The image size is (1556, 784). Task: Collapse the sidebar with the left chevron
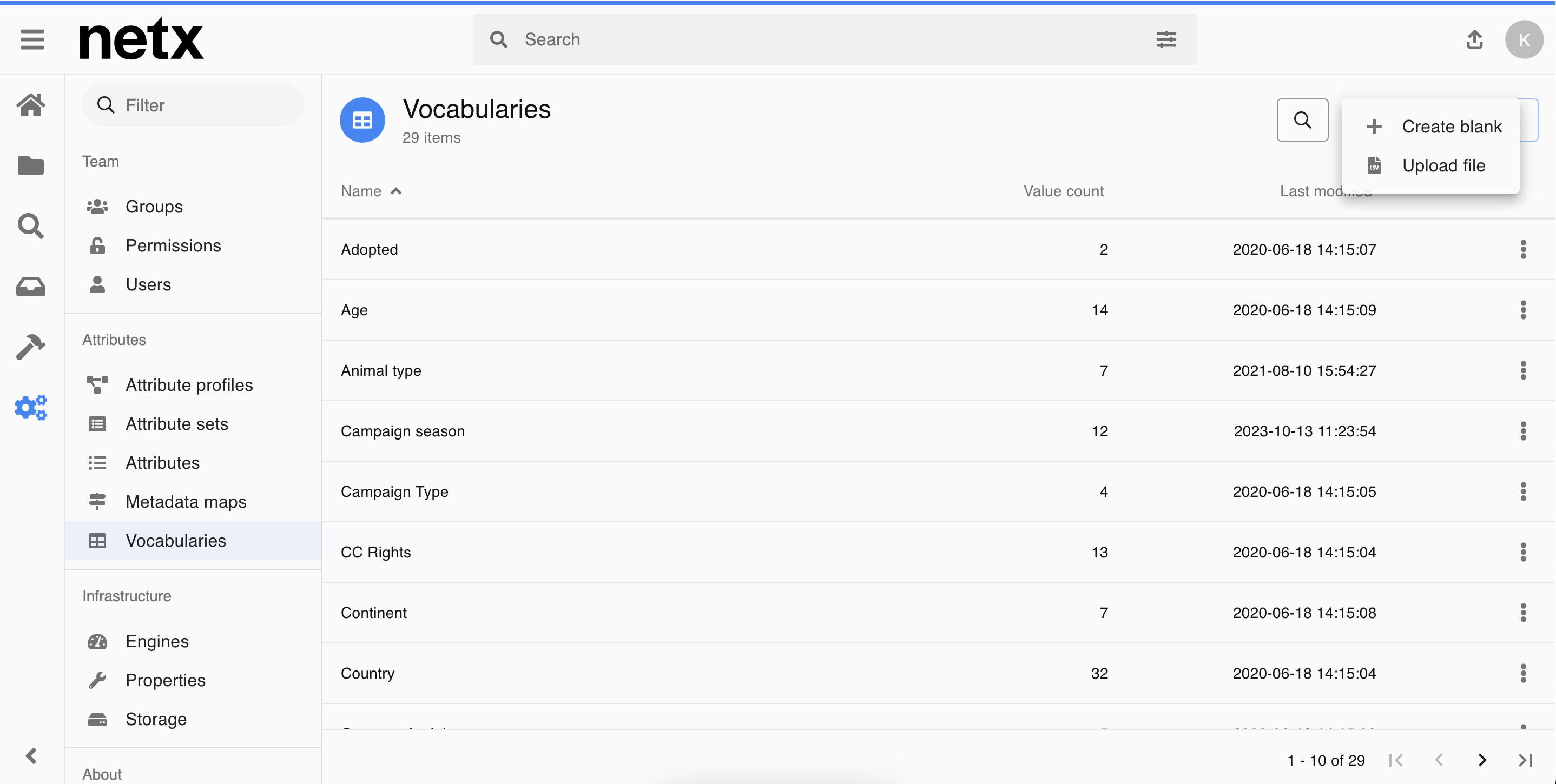pos(31,756)
